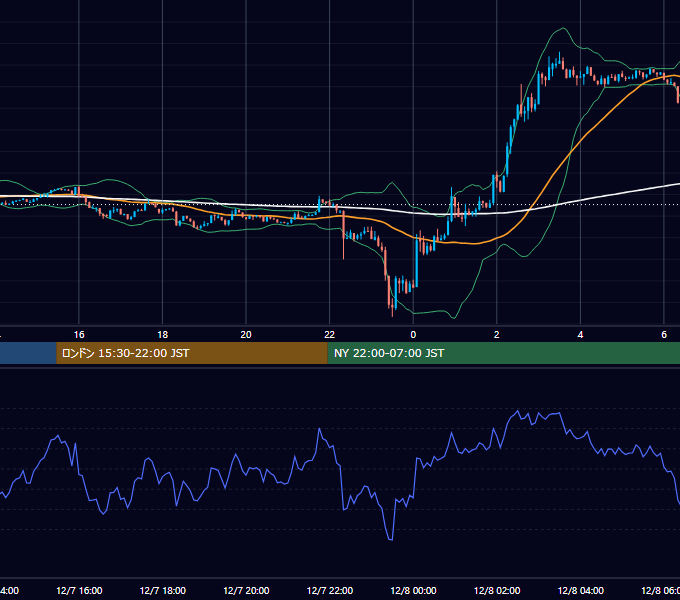Click the 12/8 00:00 date label
The image size is (680, 600).
(x=413, y=590)
